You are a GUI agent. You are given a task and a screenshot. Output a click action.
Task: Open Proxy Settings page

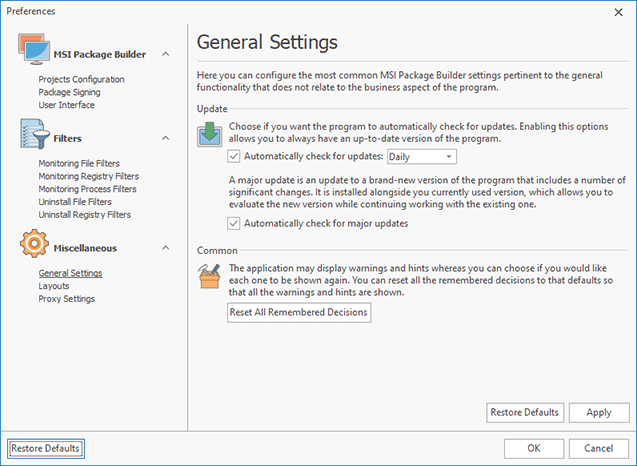pyautogui.click(x=67, y=299)
